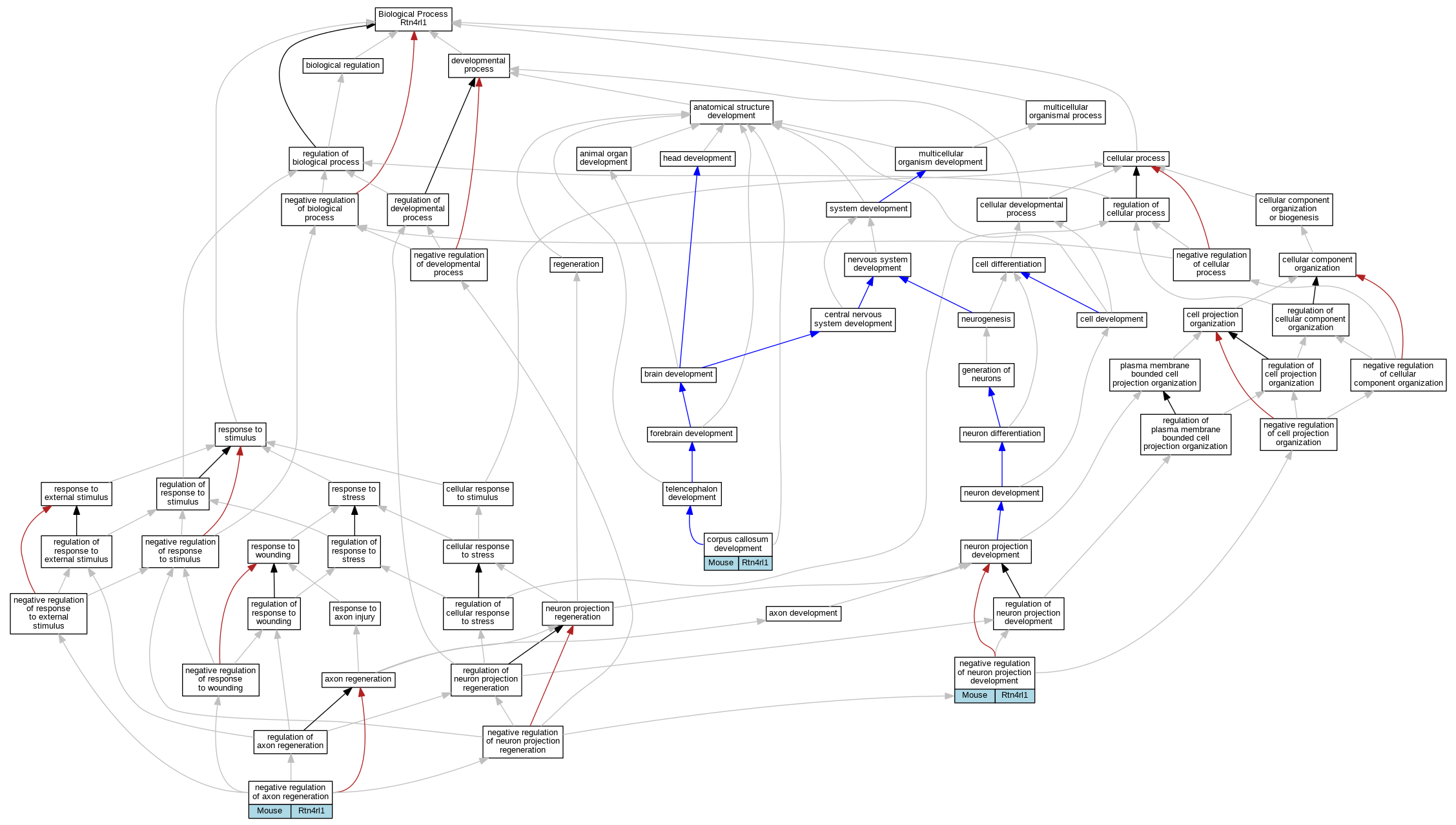Image resolution: width=1456 pixels, height=825 pixels.
Task: Click 'multicellular organism development' node
Action: (941, 158)
